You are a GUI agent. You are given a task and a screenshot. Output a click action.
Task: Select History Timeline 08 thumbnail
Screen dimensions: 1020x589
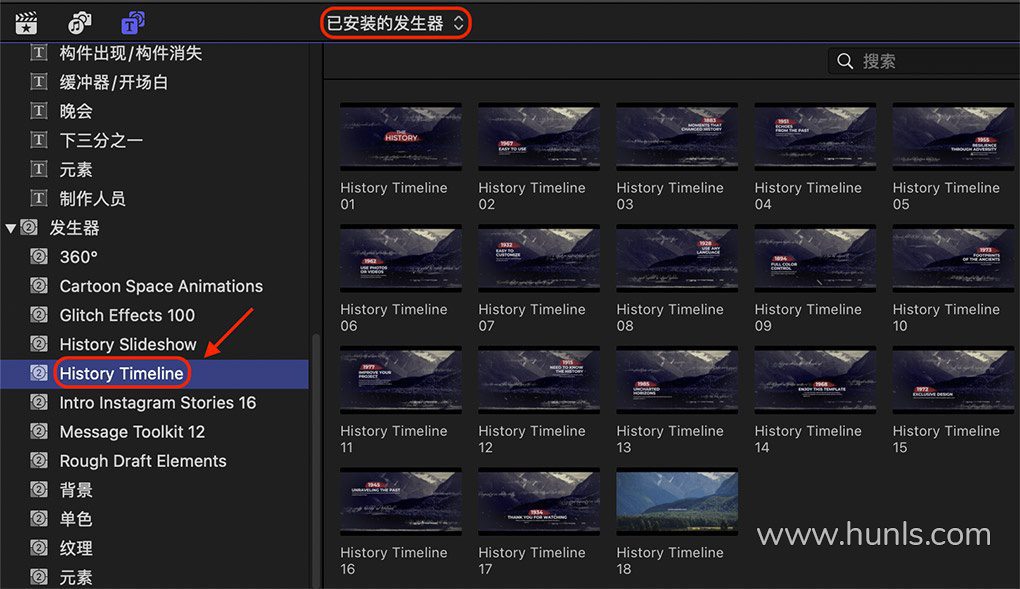[677, 258]
